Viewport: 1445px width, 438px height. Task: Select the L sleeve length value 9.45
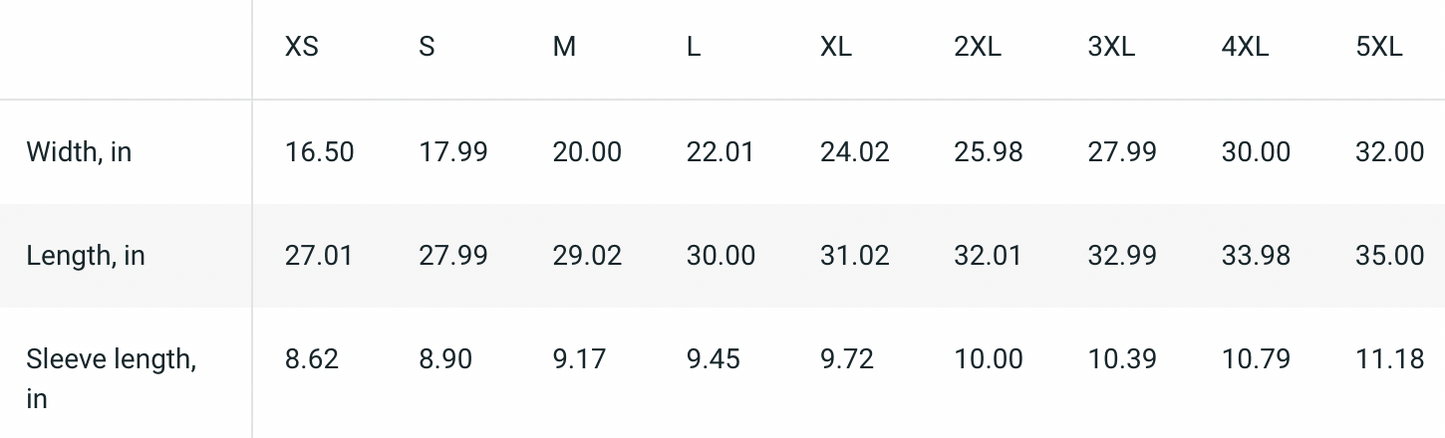click(x=713, y=358)
